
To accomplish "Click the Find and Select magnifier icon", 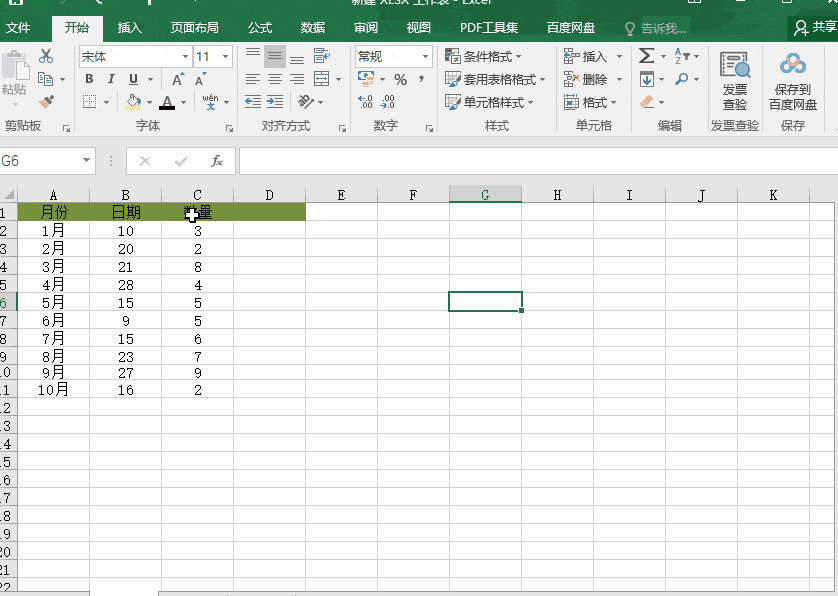I will (682, 79).
